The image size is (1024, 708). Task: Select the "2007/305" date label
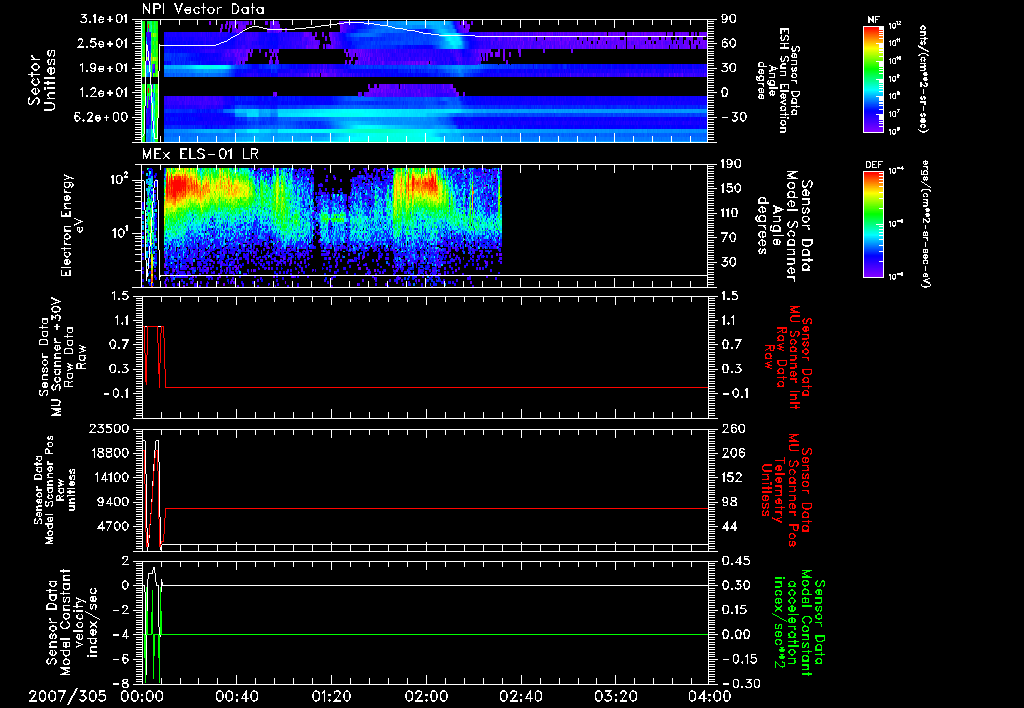[x=67, y=696]
